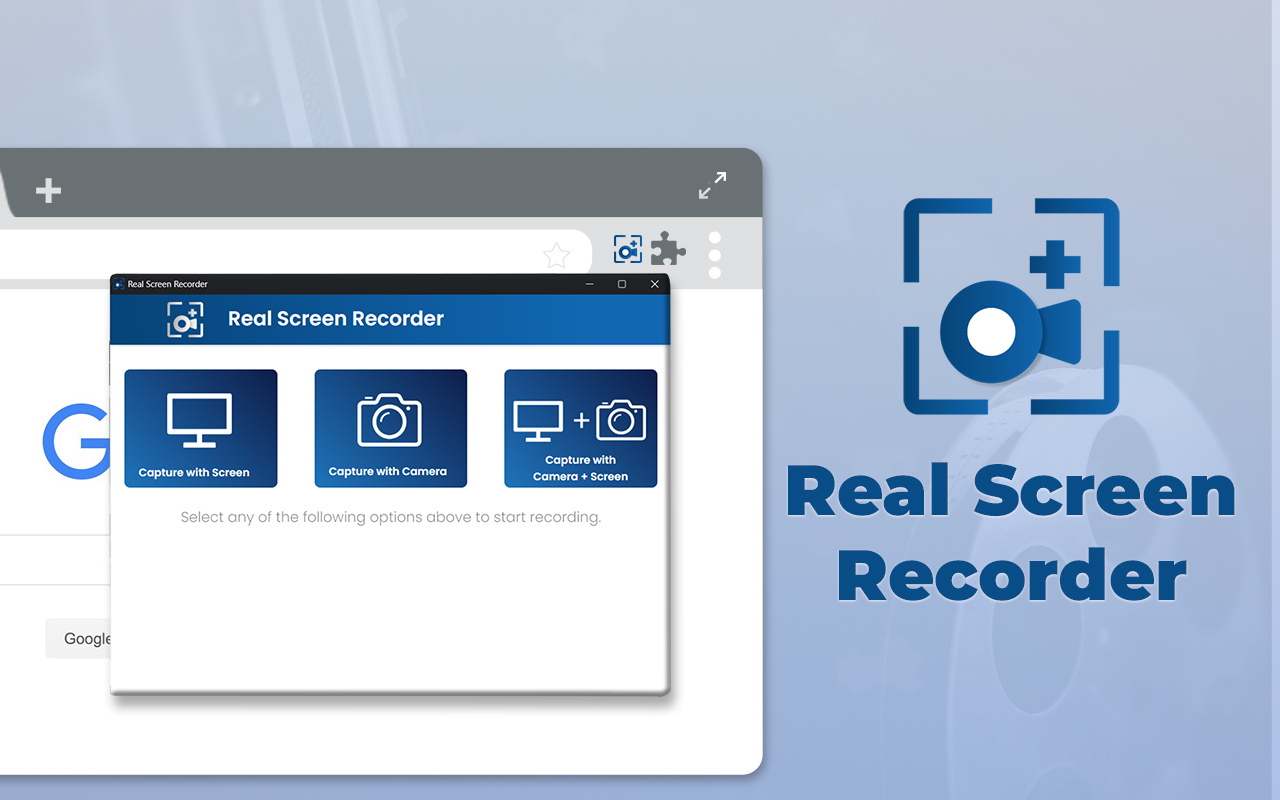Open the browser three-dot menu
The height and width of the screenshot is (800, 1280).
point(715,255)
